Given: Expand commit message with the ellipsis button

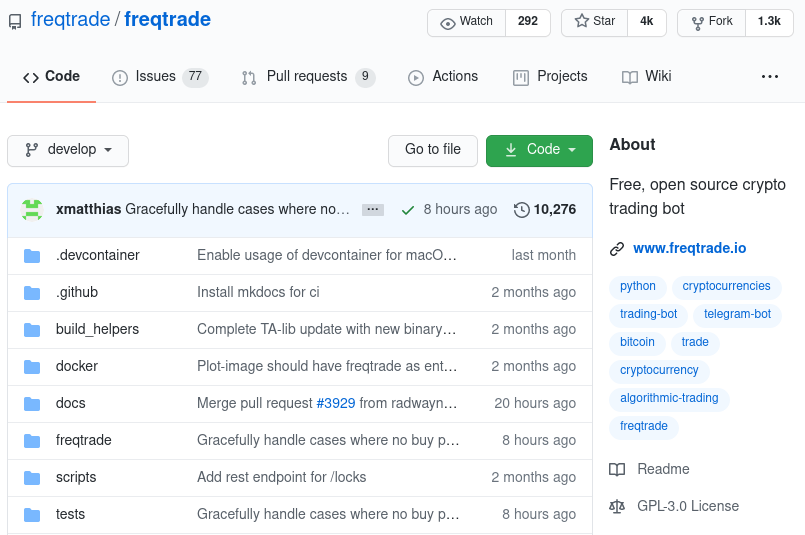Looking at the screenshot, I should coord(373,209).
